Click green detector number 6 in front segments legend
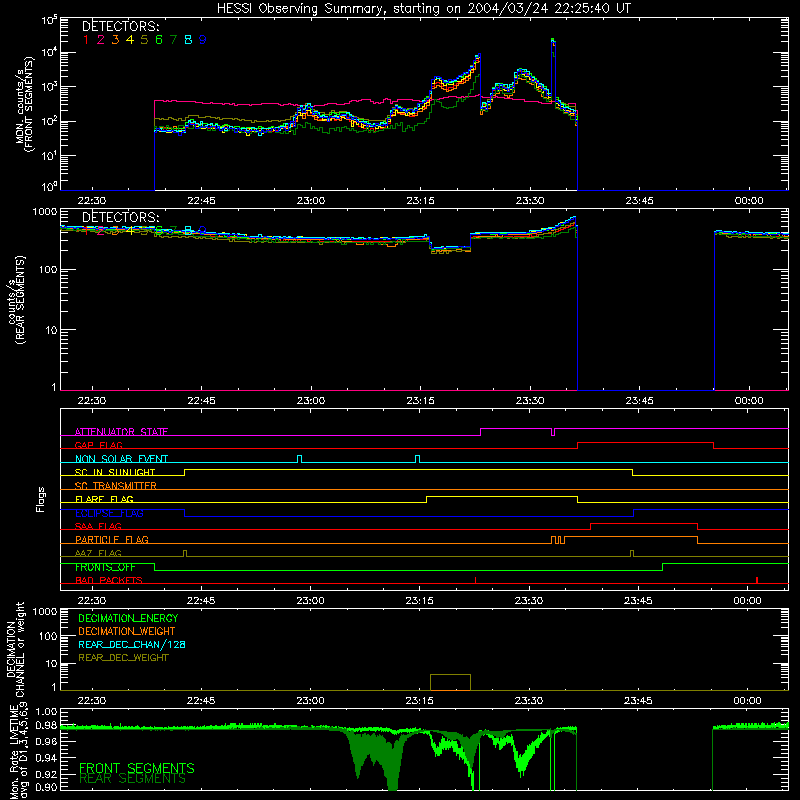The width and height of the screenshot is (800, 800). 159,40
